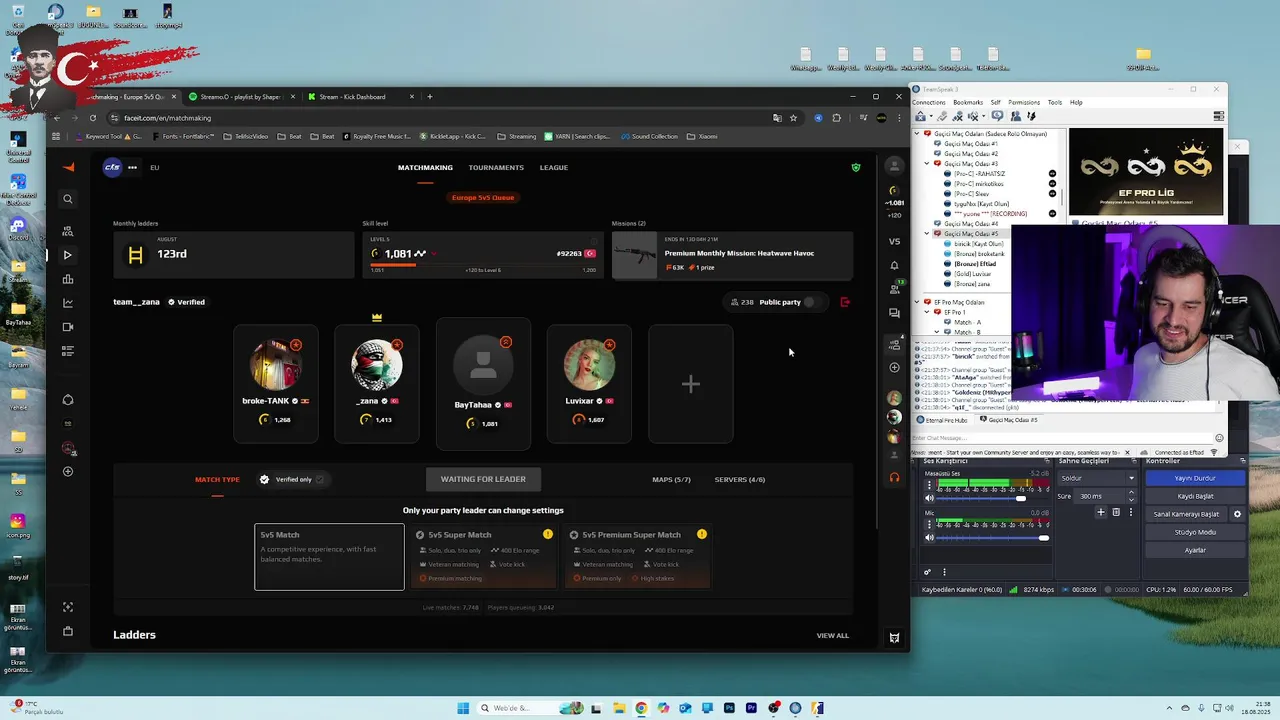Viewport: 1280px width, 720px height.
Task: Open transition three-dot options menu in OBS
Action: coord(1131,512)
